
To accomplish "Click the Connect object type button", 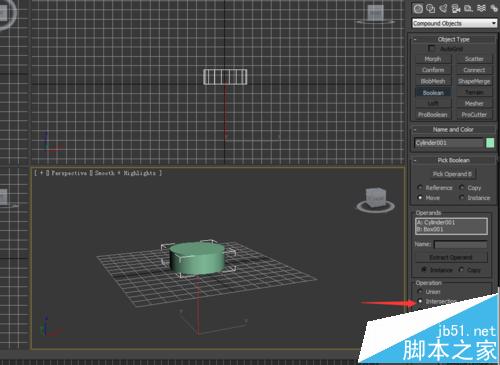I will click(474, 70).
